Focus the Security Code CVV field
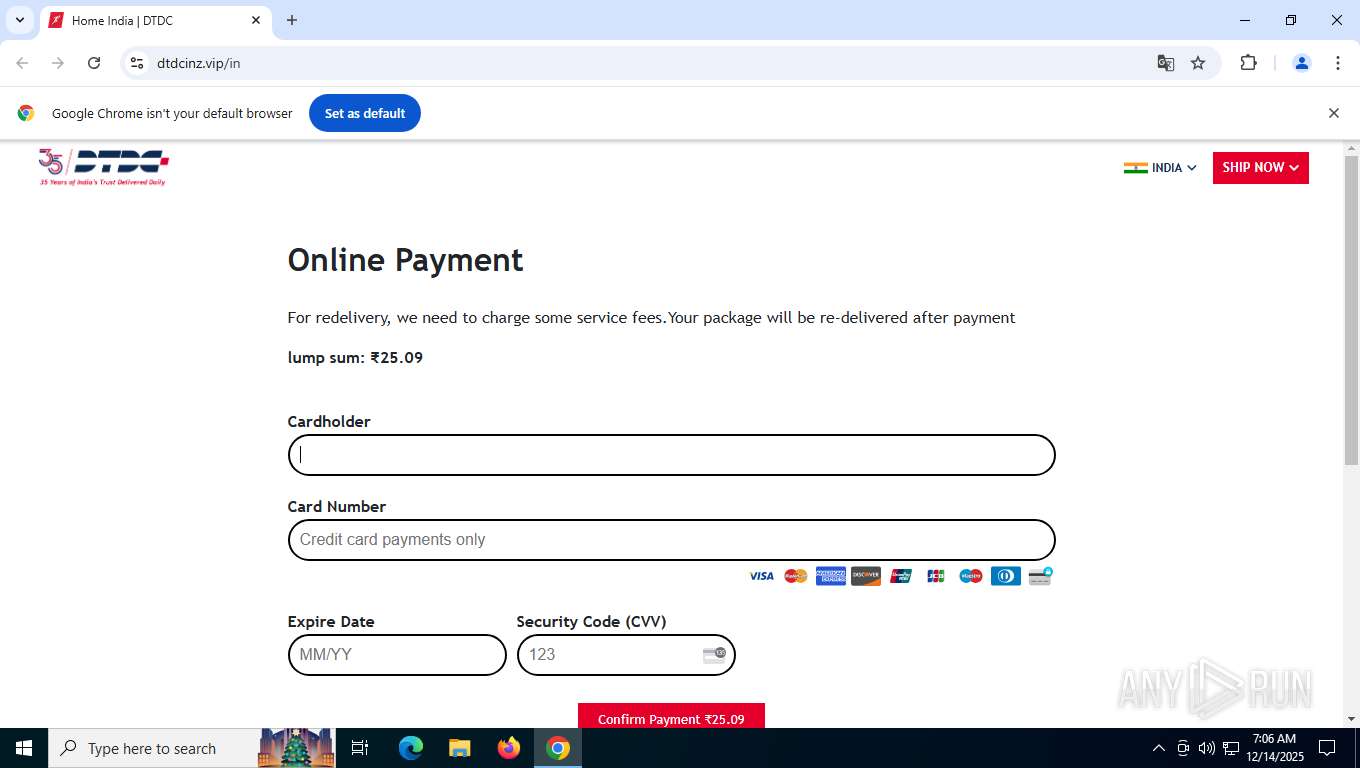The width and height of the screenshot is (1360, 768). tap(626, 655)
